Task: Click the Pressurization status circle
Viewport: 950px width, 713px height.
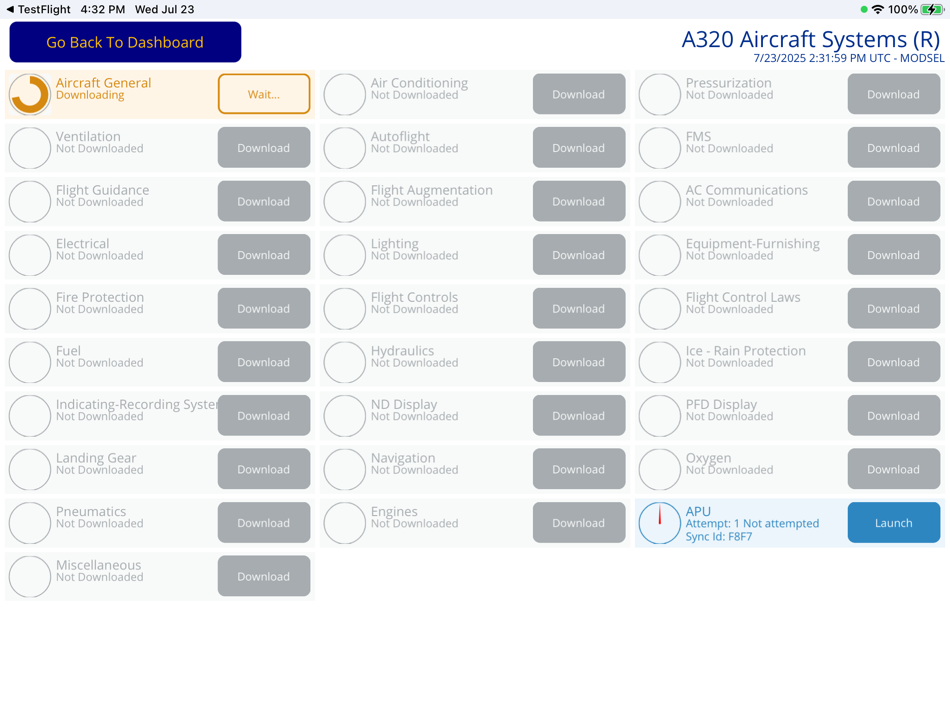Action: [x=660, y=95]
